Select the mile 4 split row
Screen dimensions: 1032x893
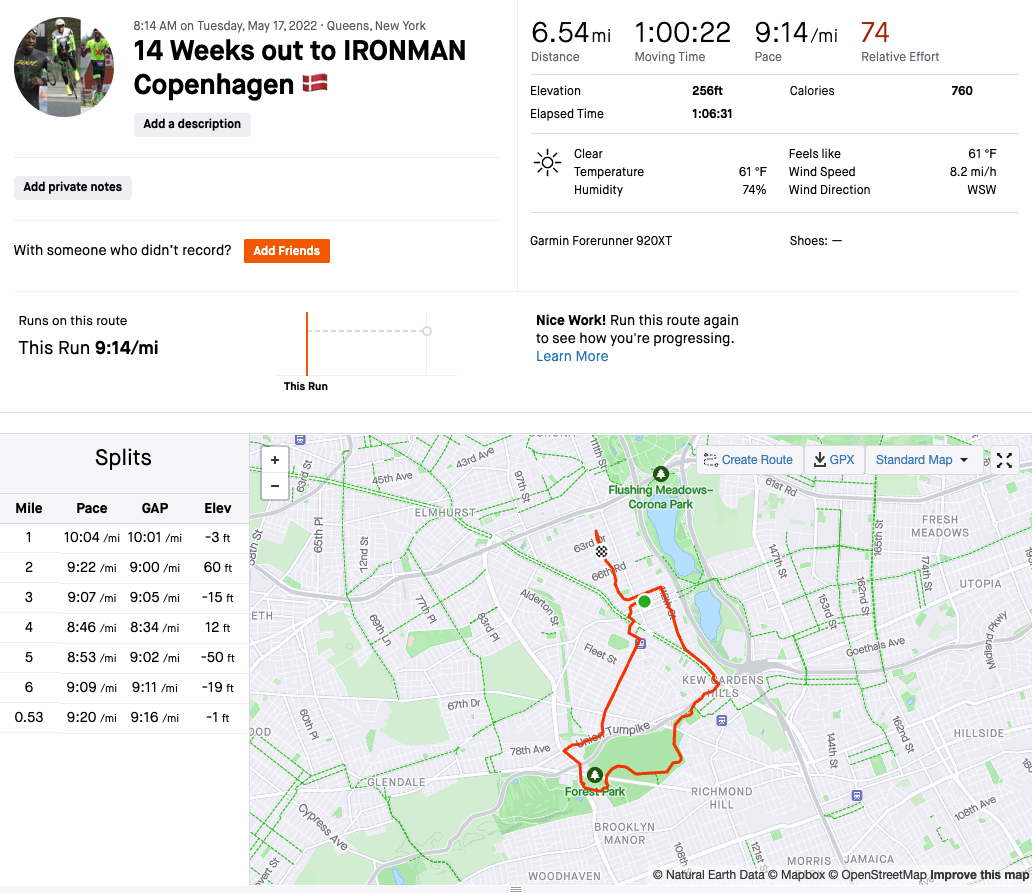point(123,628)
